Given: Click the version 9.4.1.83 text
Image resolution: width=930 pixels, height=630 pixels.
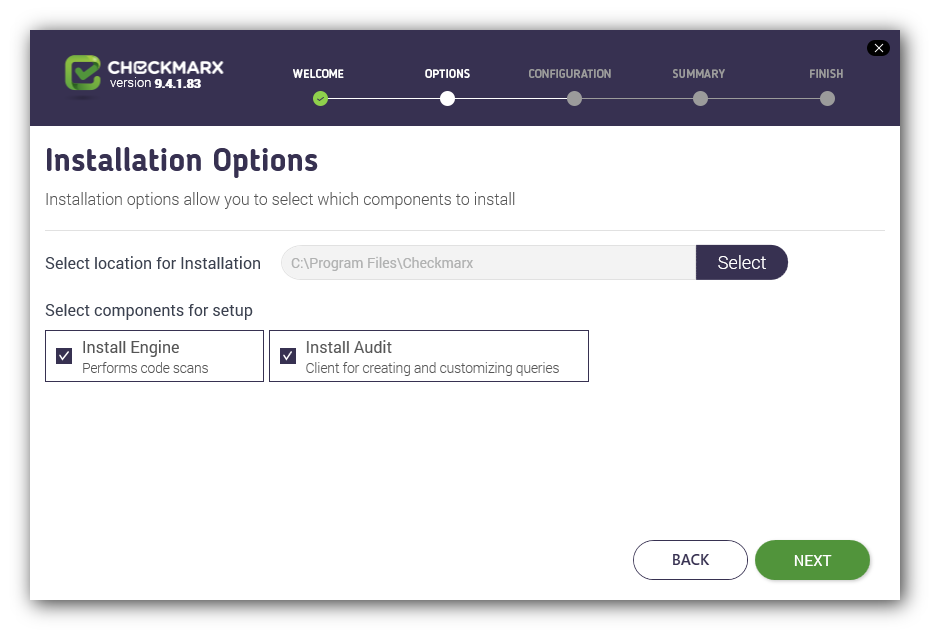Looking at the screenshot, I should coord(155,84).
